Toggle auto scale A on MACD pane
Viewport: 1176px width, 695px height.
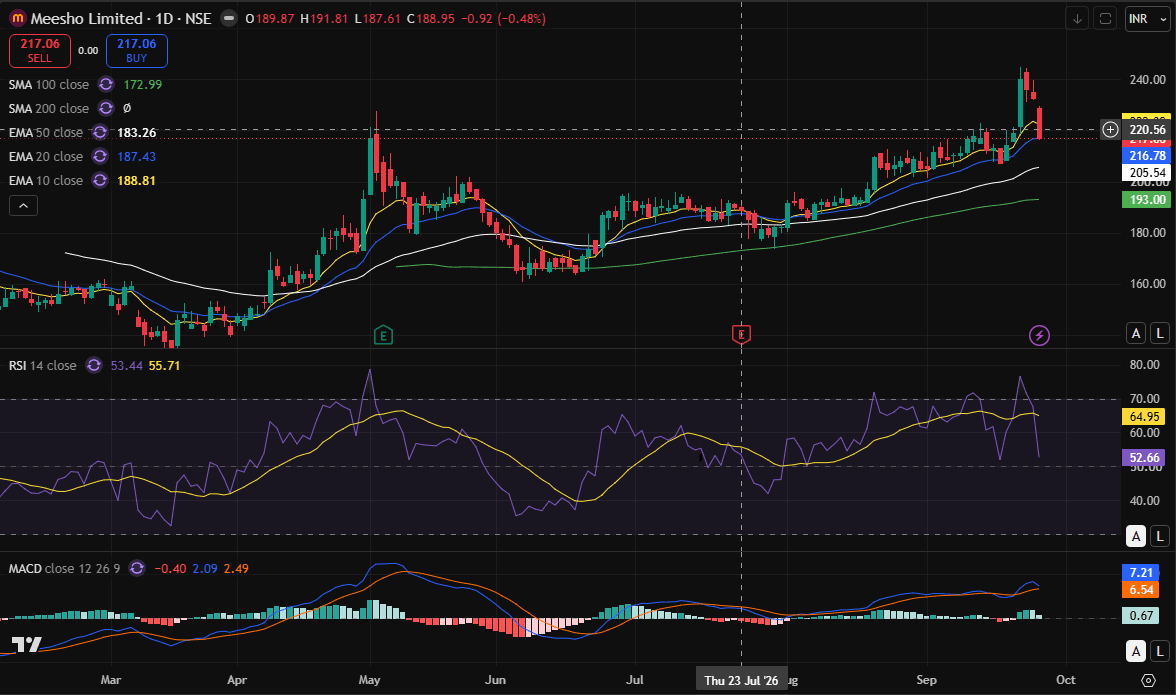[1136, 652]
